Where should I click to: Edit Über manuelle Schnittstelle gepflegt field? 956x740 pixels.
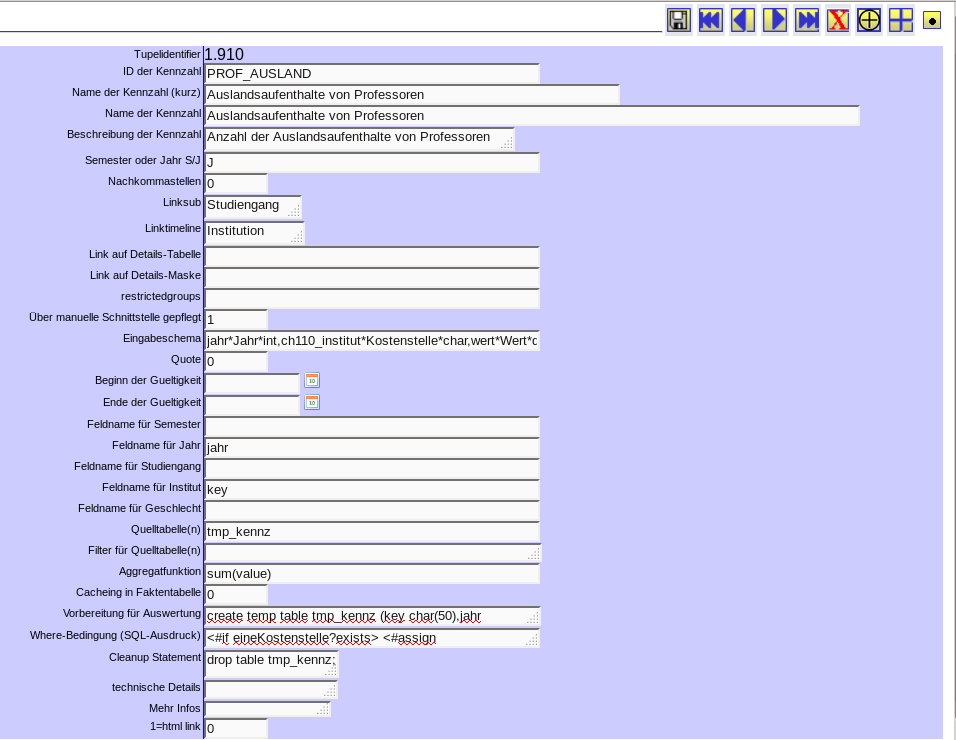click(236, 319)
